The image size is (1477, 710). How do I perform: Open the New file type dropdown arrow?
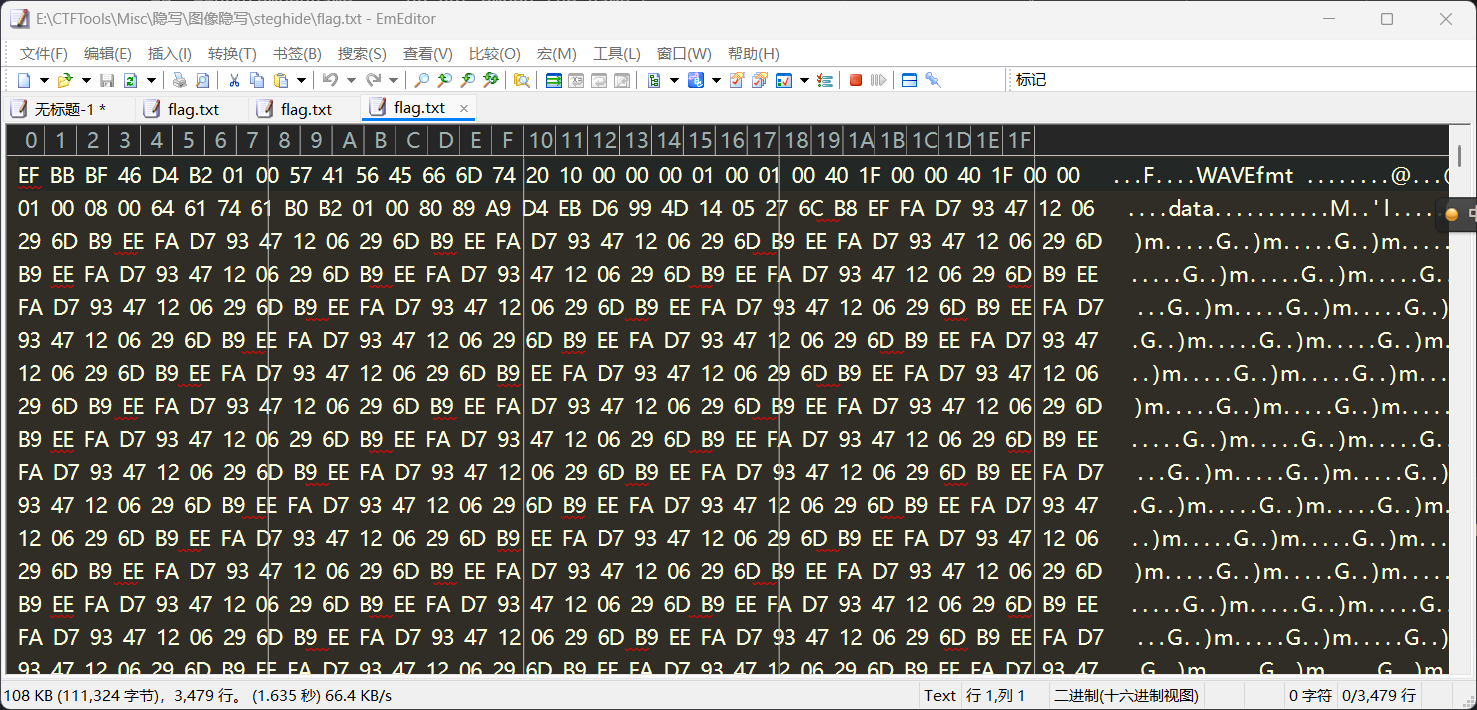coord(44,80)
